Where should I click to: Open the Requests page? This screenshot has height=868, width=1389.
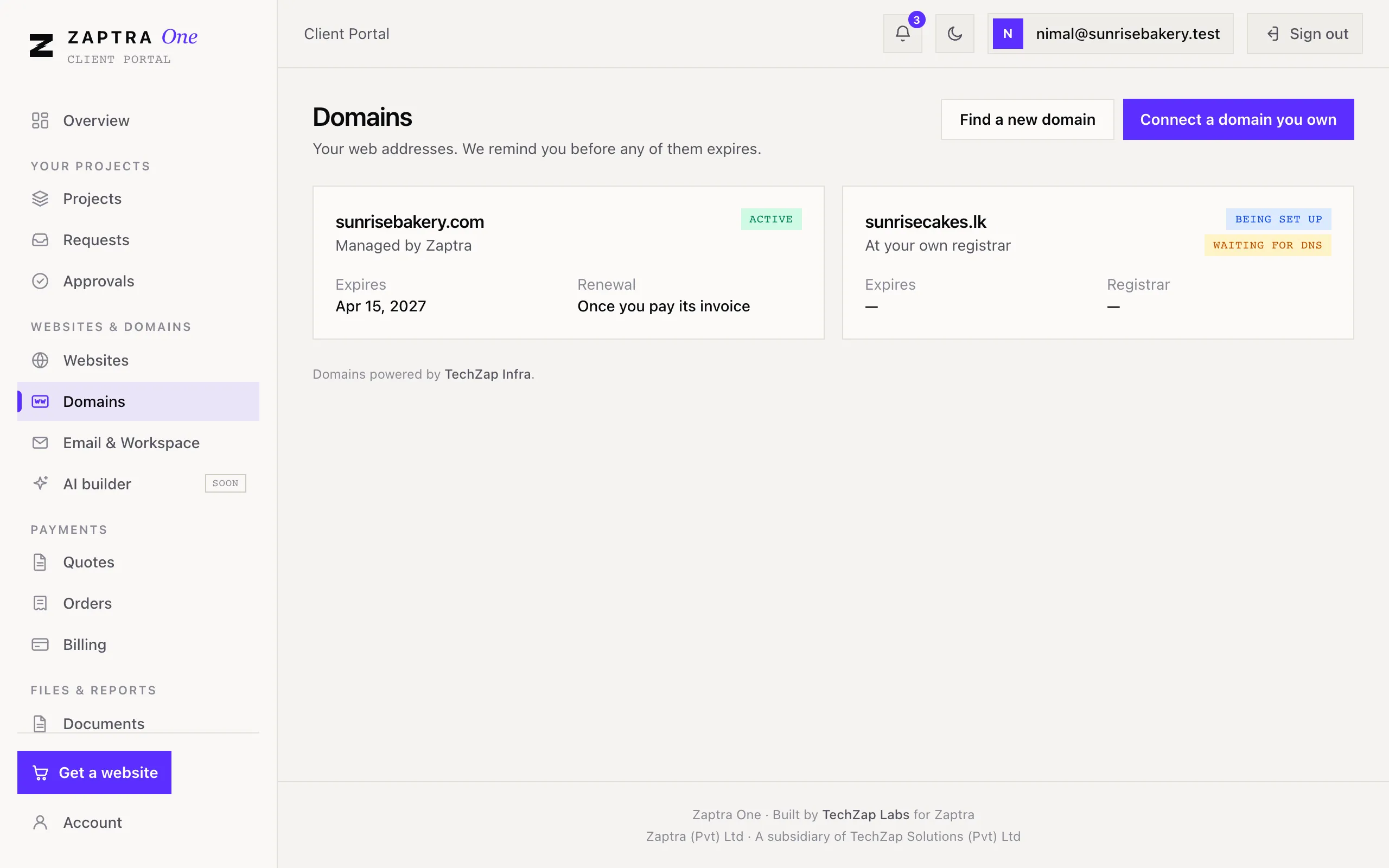(x=138, y=240)
